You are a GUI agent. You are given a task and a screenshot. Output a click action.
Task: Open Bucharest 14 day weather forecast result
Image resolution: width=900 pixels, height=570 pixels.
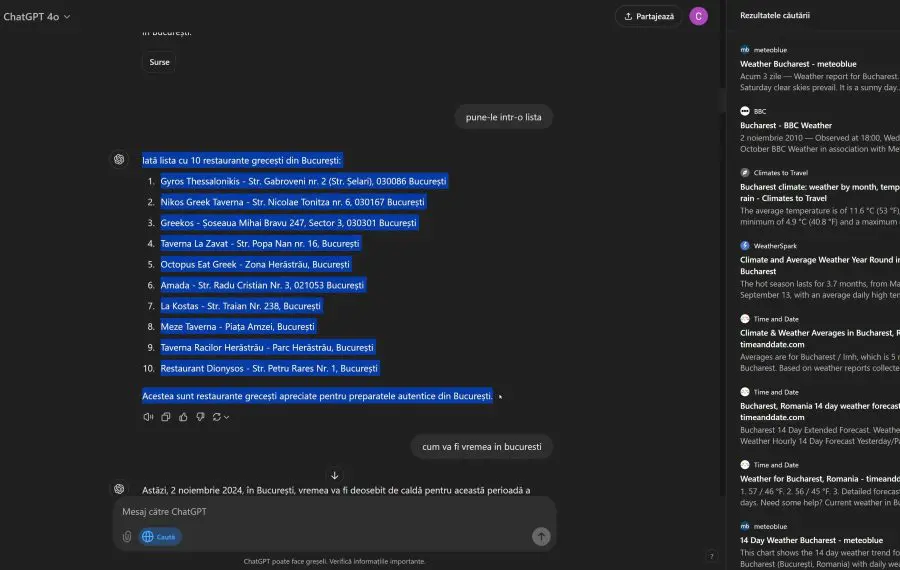pos(820,411)
